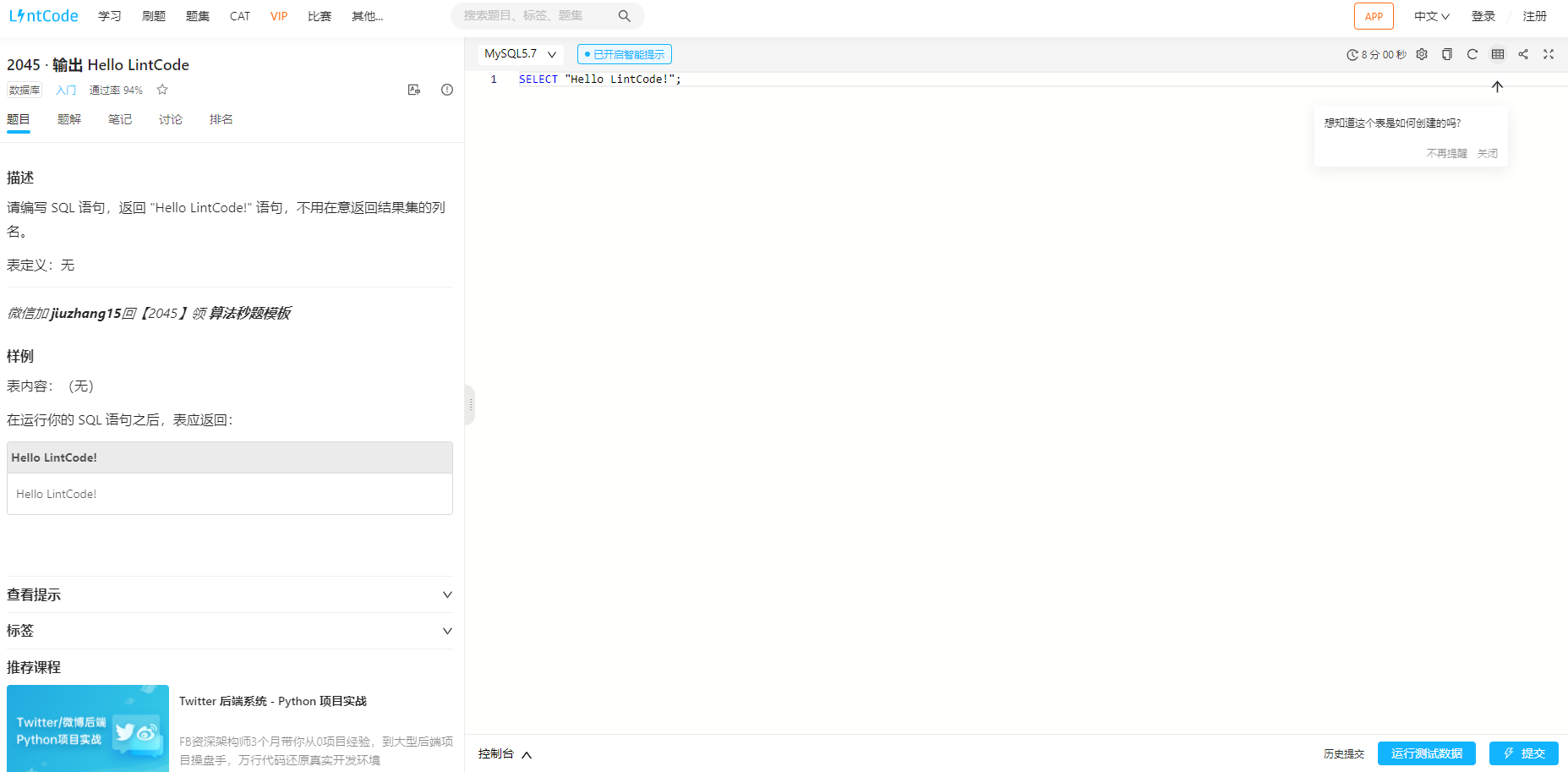Click the Hello LintCode! table header cell
The image size is (1568, 772).
pos(230,457)
